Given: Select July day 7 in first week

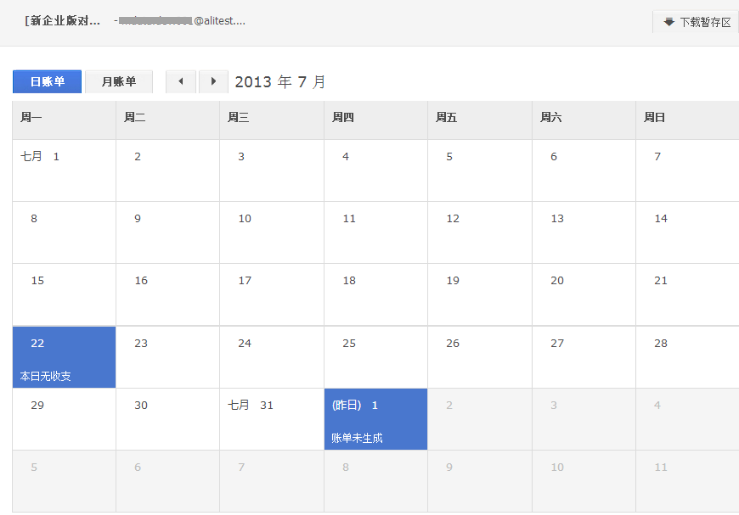Looking at the screenshot, I should 688,171.
